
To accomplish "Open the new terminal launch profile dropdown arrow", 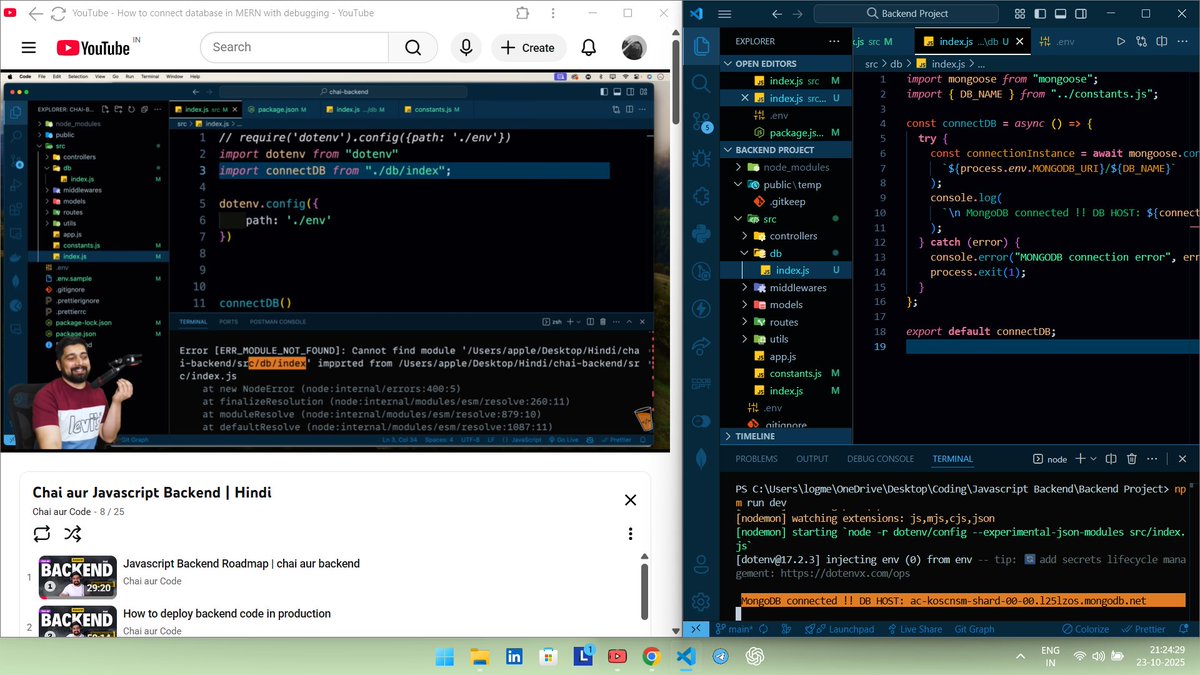I will coord(1094,459).
